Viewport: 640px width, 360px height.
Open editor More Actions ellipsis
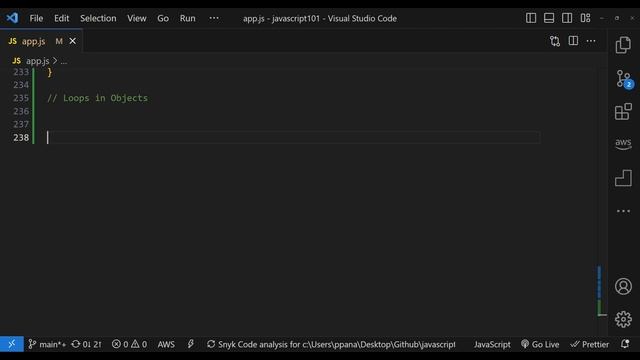coord(591,41)
